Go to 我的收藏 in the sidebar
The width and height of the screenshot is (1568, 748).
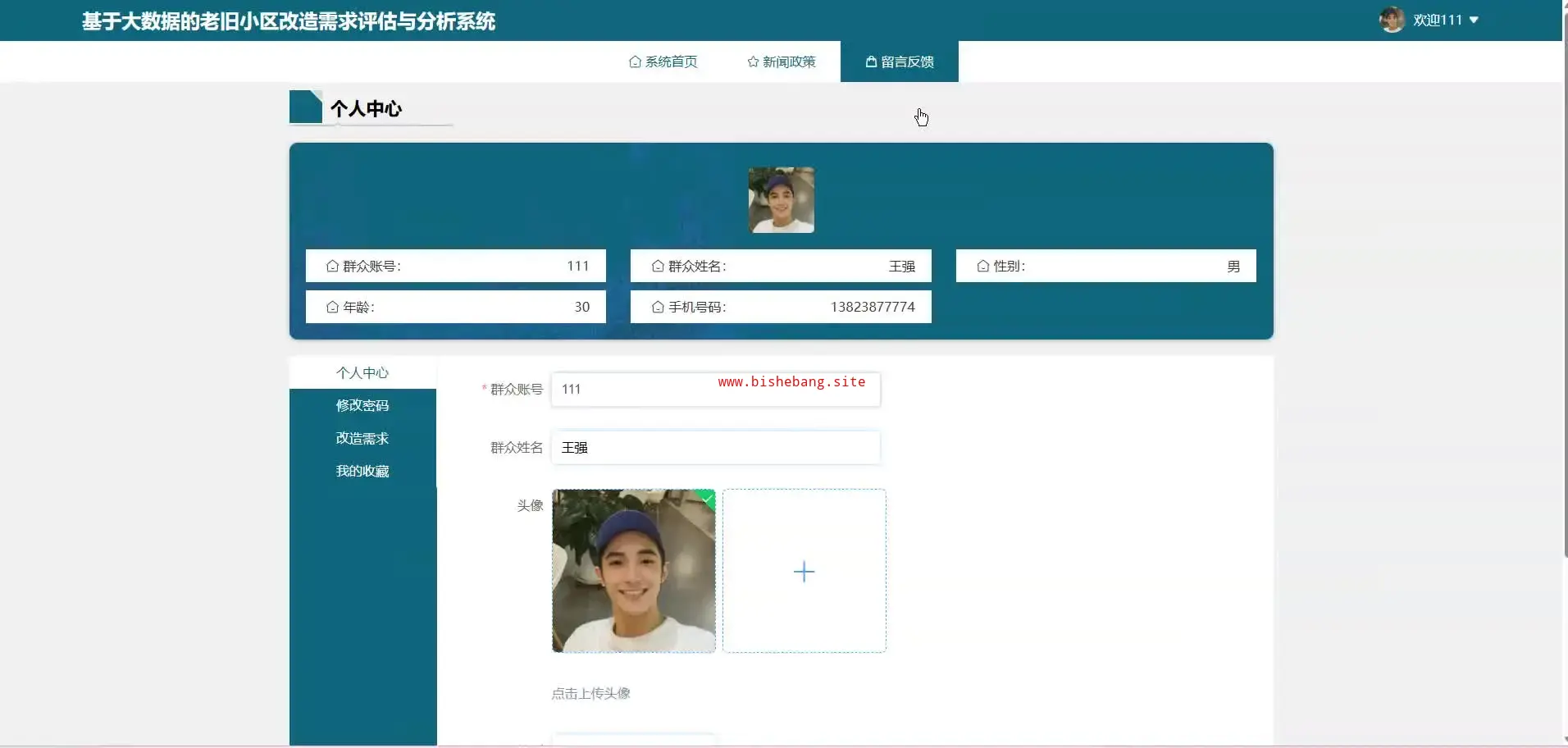[362, 471]
